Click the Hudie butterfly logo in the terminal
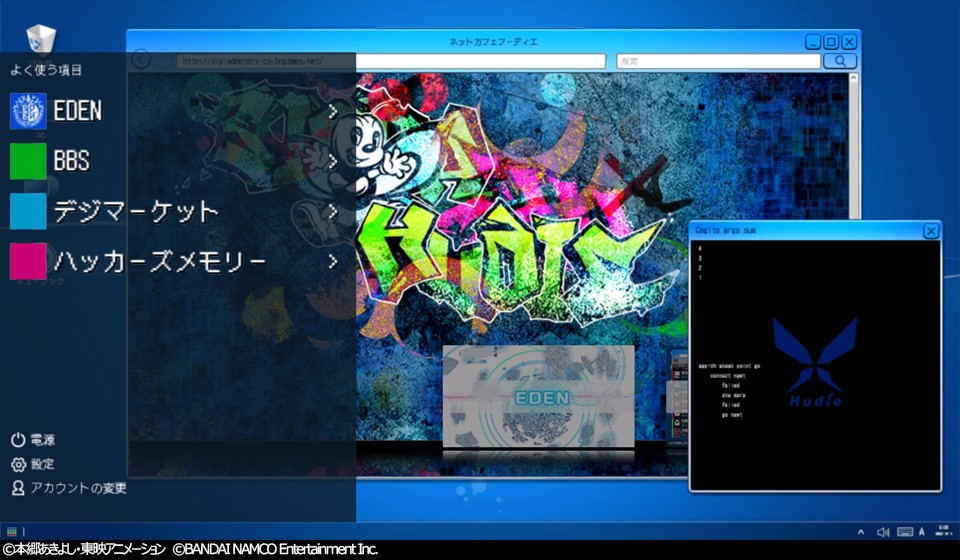960x560 pixels. coord(815,362)
